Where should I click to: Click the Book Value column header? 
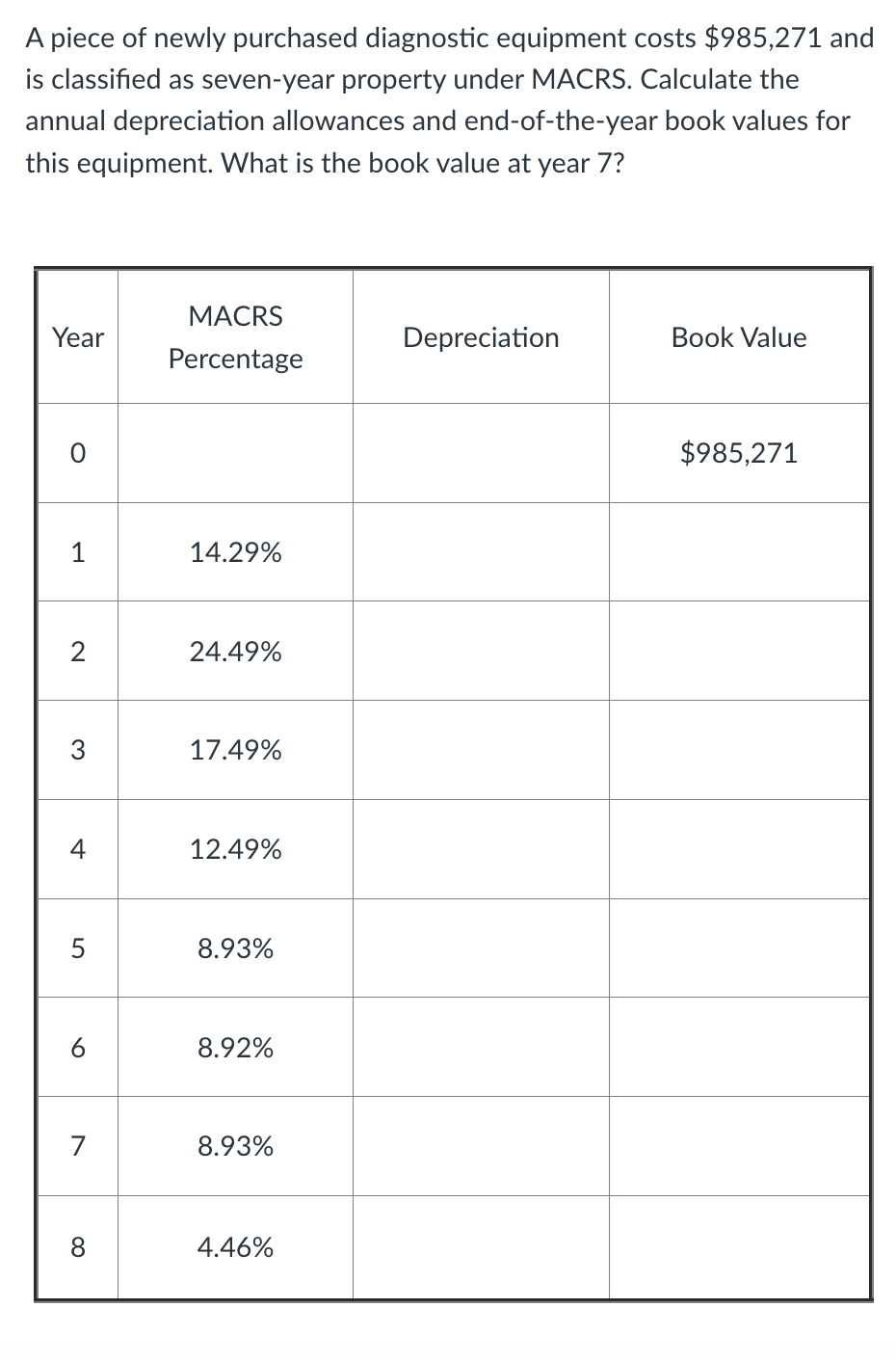(739, 337)
